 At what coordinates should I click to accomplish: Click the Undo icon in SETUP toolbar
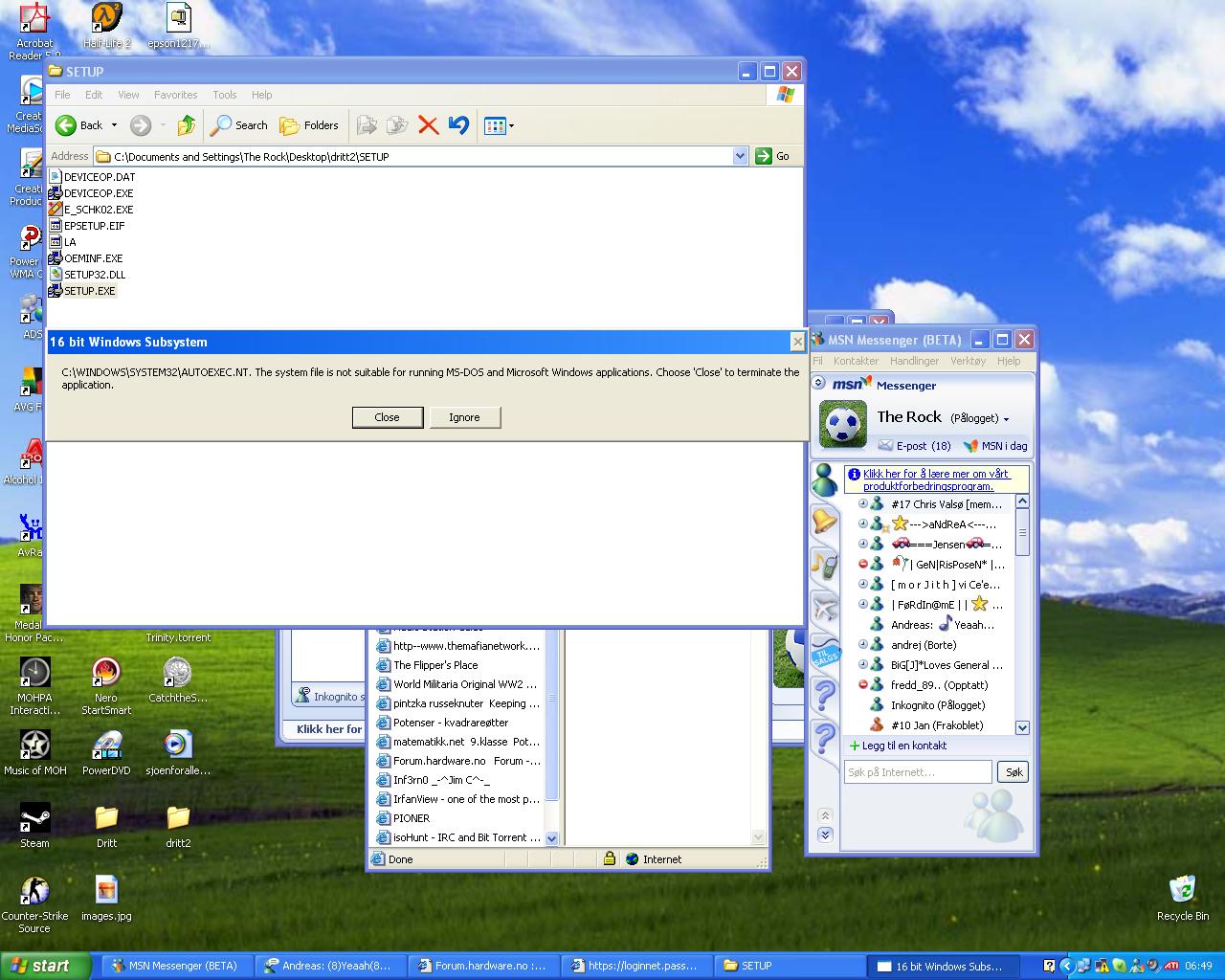click(458, 125)
